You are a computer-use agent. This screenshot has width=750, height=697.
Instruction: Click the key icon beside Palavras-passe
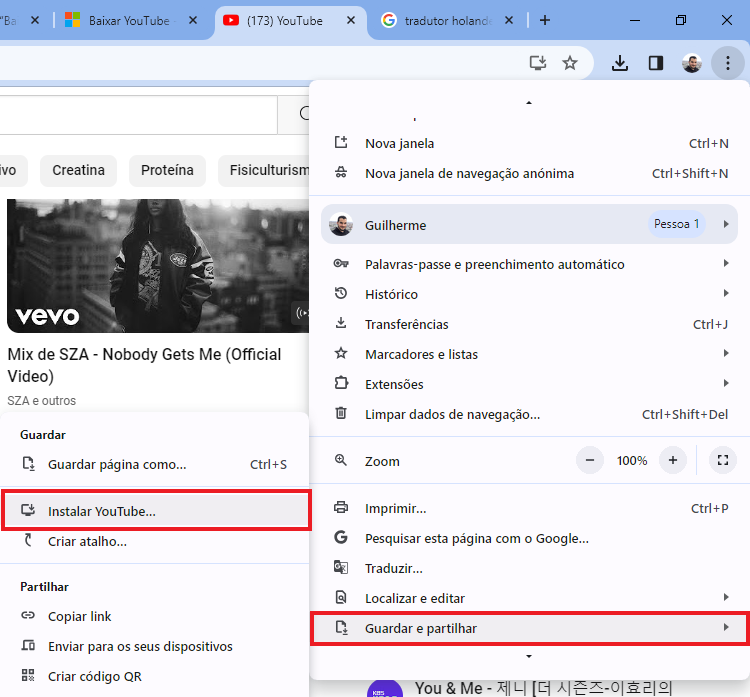click(341, 264)
